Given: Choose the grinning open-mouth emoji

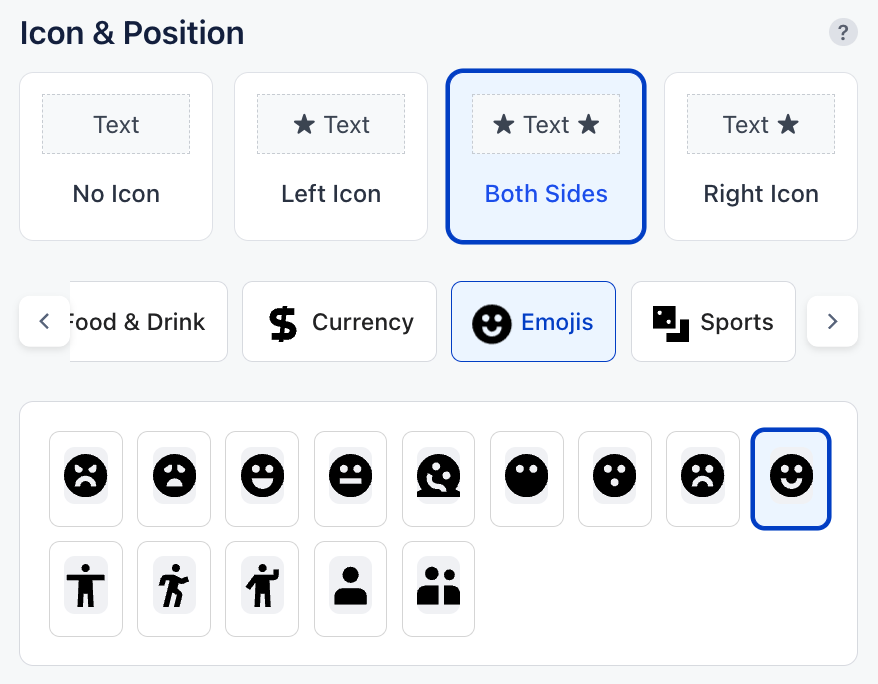Looking at the screenshot, I should [262, 478].
